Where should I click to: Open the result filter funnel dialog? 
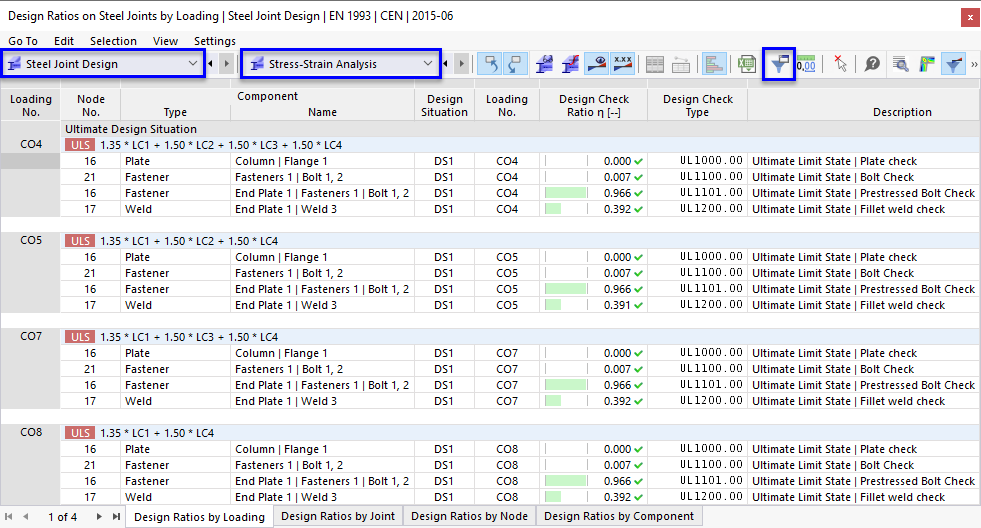(779, 64)
